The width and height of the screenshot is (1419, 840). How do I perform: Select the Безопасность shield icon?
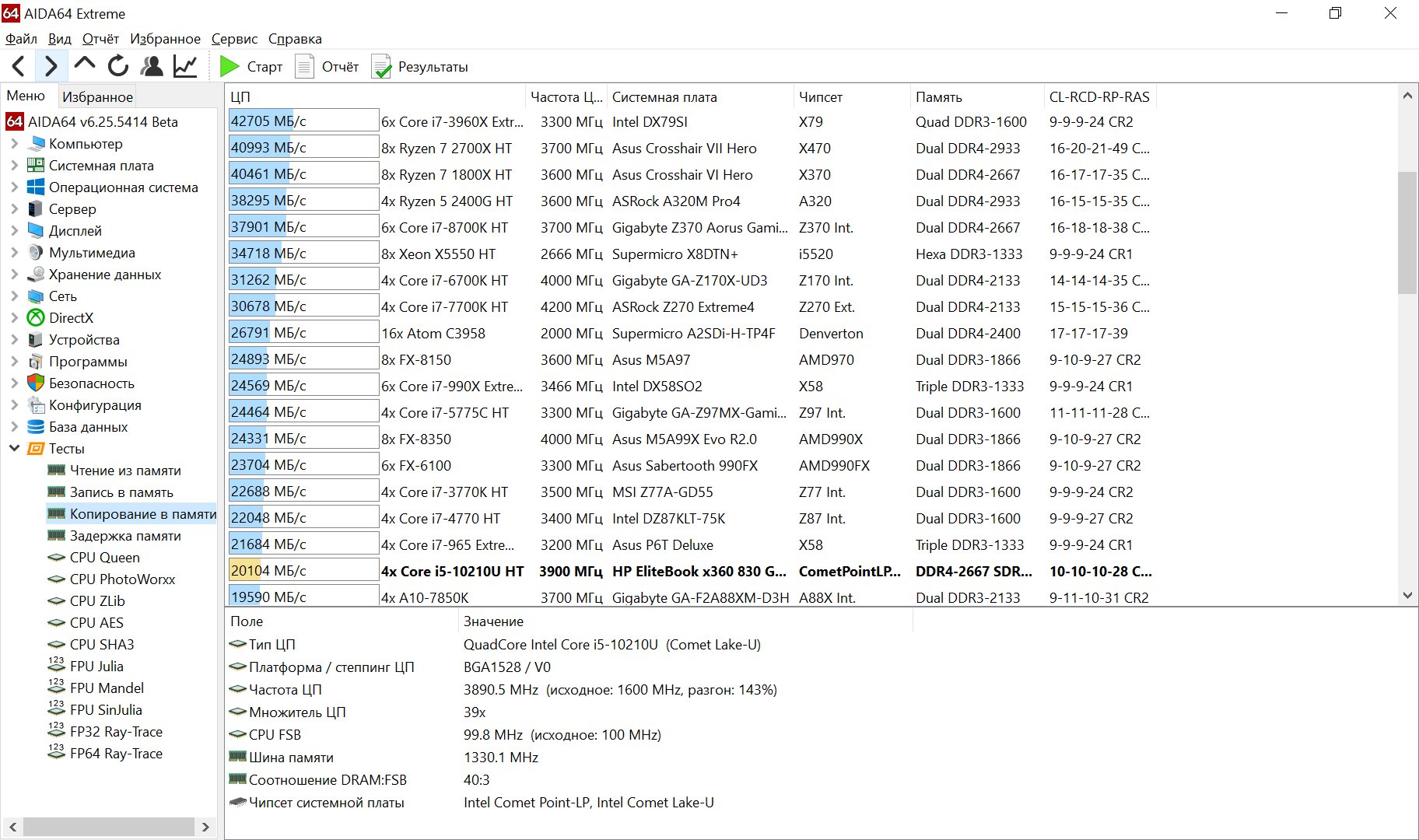click(x=36, y=383)
